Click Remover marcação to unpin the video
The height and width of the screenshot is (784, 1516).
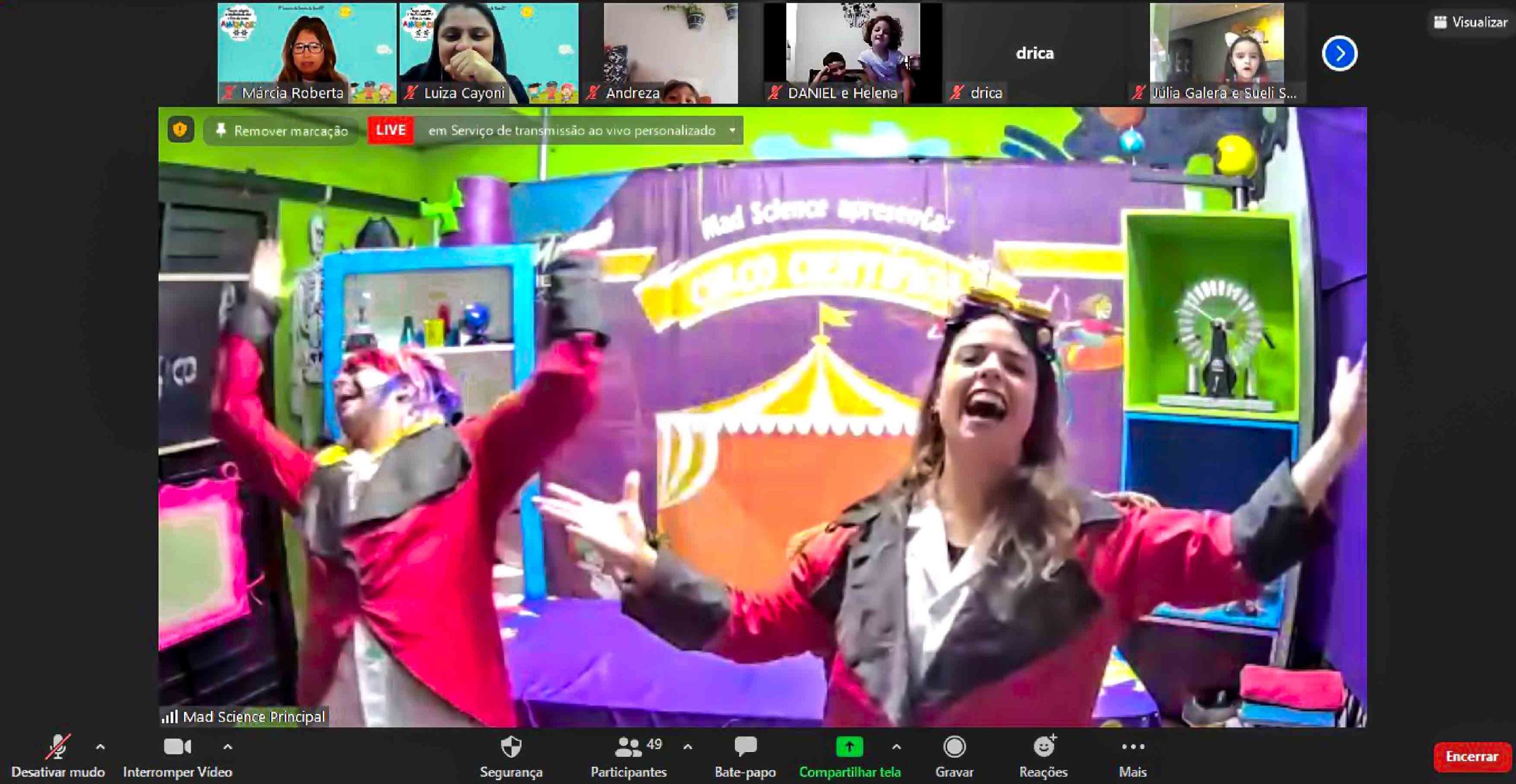[x=281, y=131]
